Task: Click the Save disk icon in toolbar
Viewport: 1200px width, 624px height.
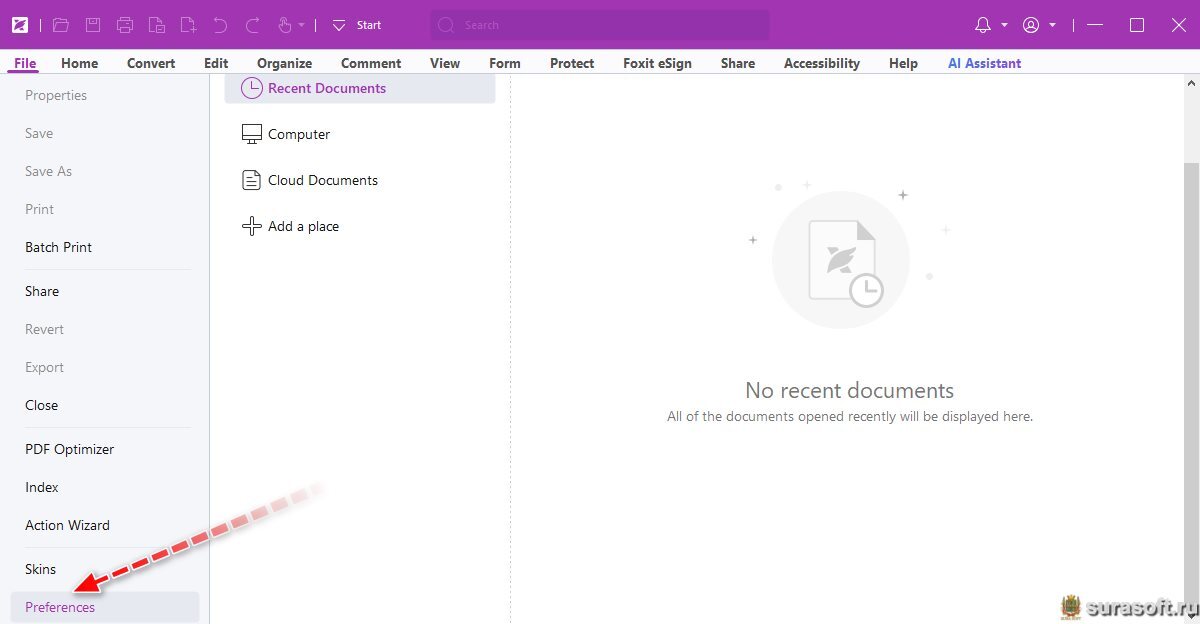Action: pyautogui.click(x=92, y=25)
